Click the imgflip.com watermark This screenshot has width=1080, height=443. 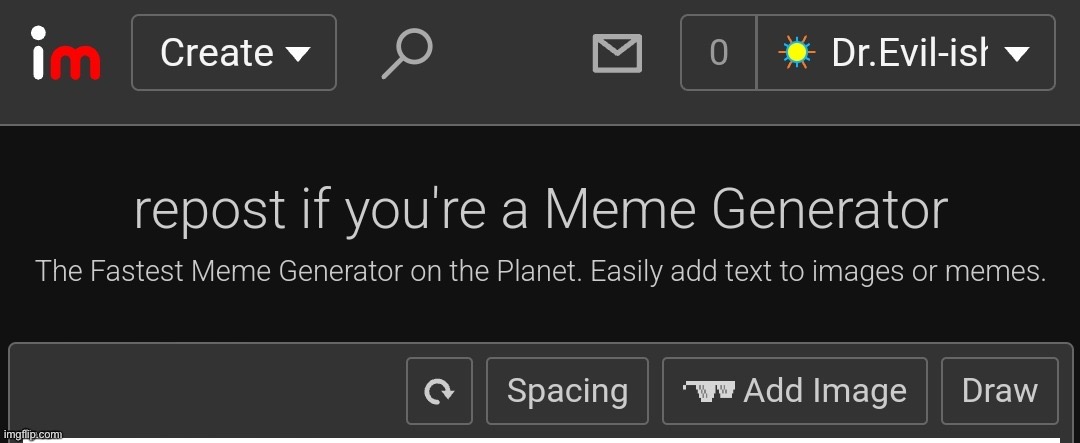(x=32, y=435)
